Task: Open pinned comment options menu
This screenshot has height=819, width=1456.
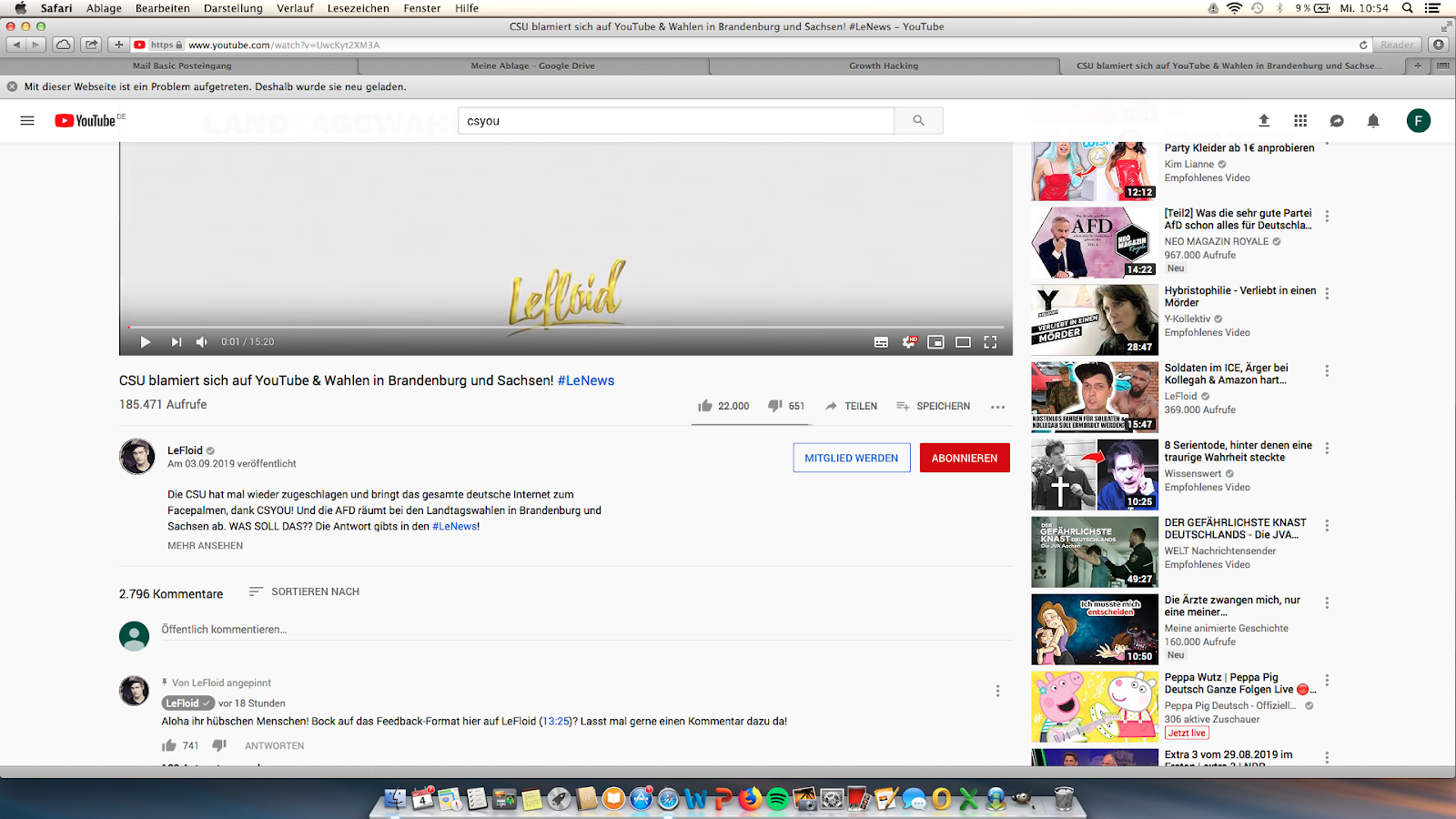Action: pyautogui.click(x=997, y=691)
